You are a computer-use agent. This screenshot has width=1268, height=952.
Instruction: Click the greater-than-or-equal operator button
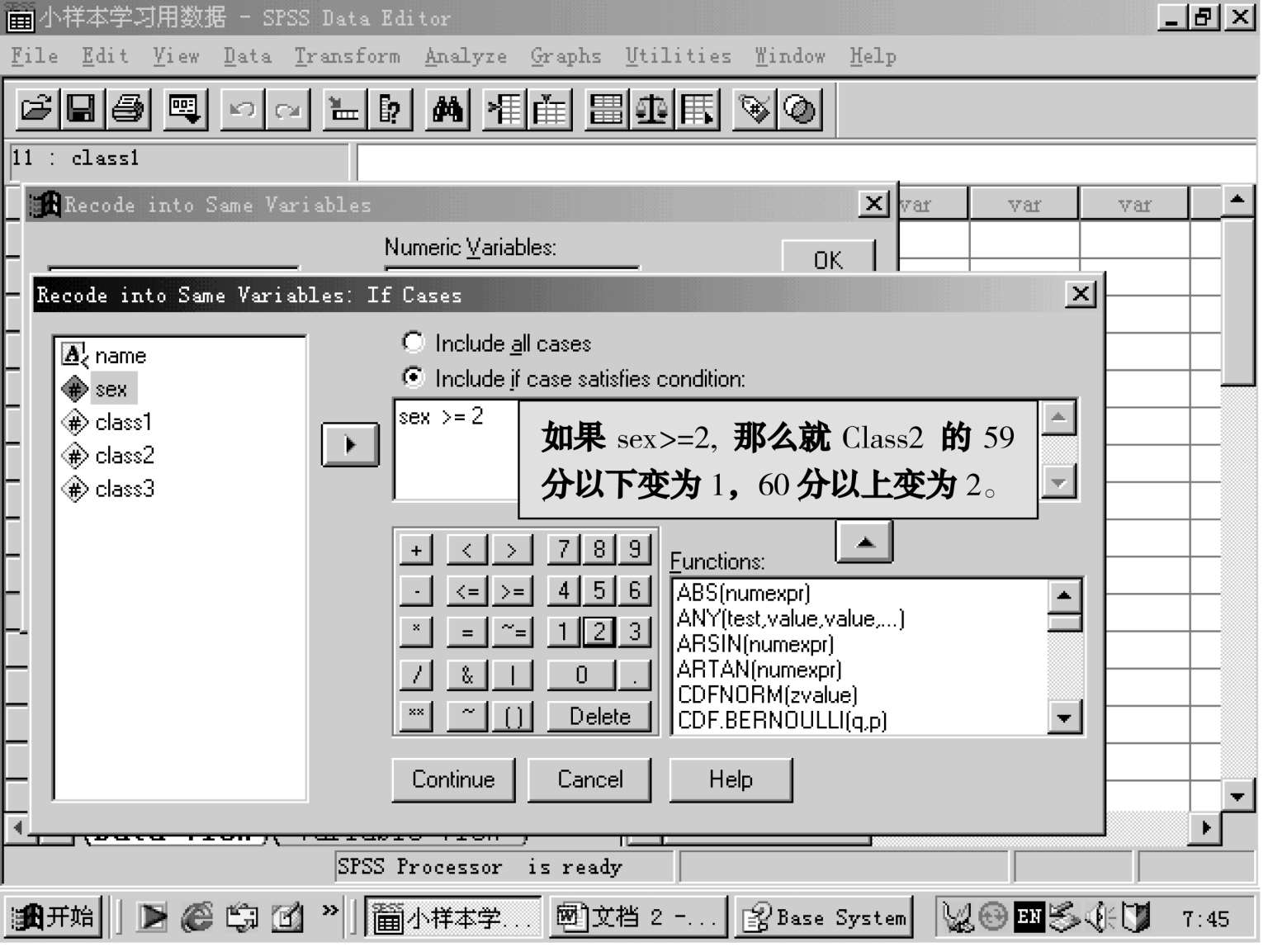tap(512, 591)
